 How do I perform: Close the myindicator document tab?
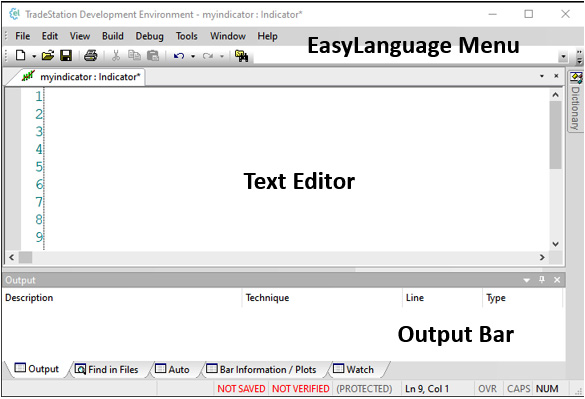tap(556, 76)
